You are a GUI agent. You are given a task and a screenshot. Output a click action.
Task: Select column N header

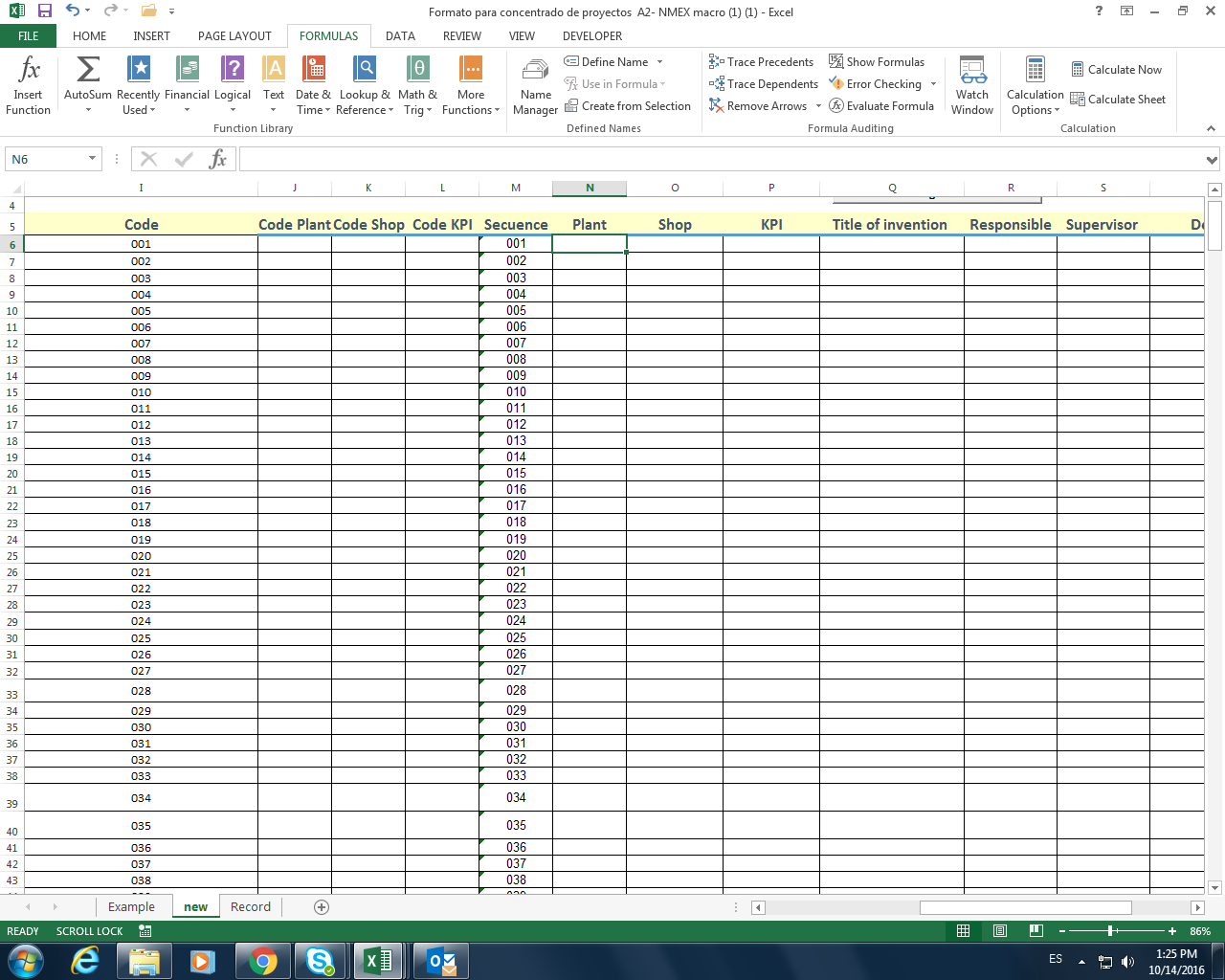(x=590, y=188)
